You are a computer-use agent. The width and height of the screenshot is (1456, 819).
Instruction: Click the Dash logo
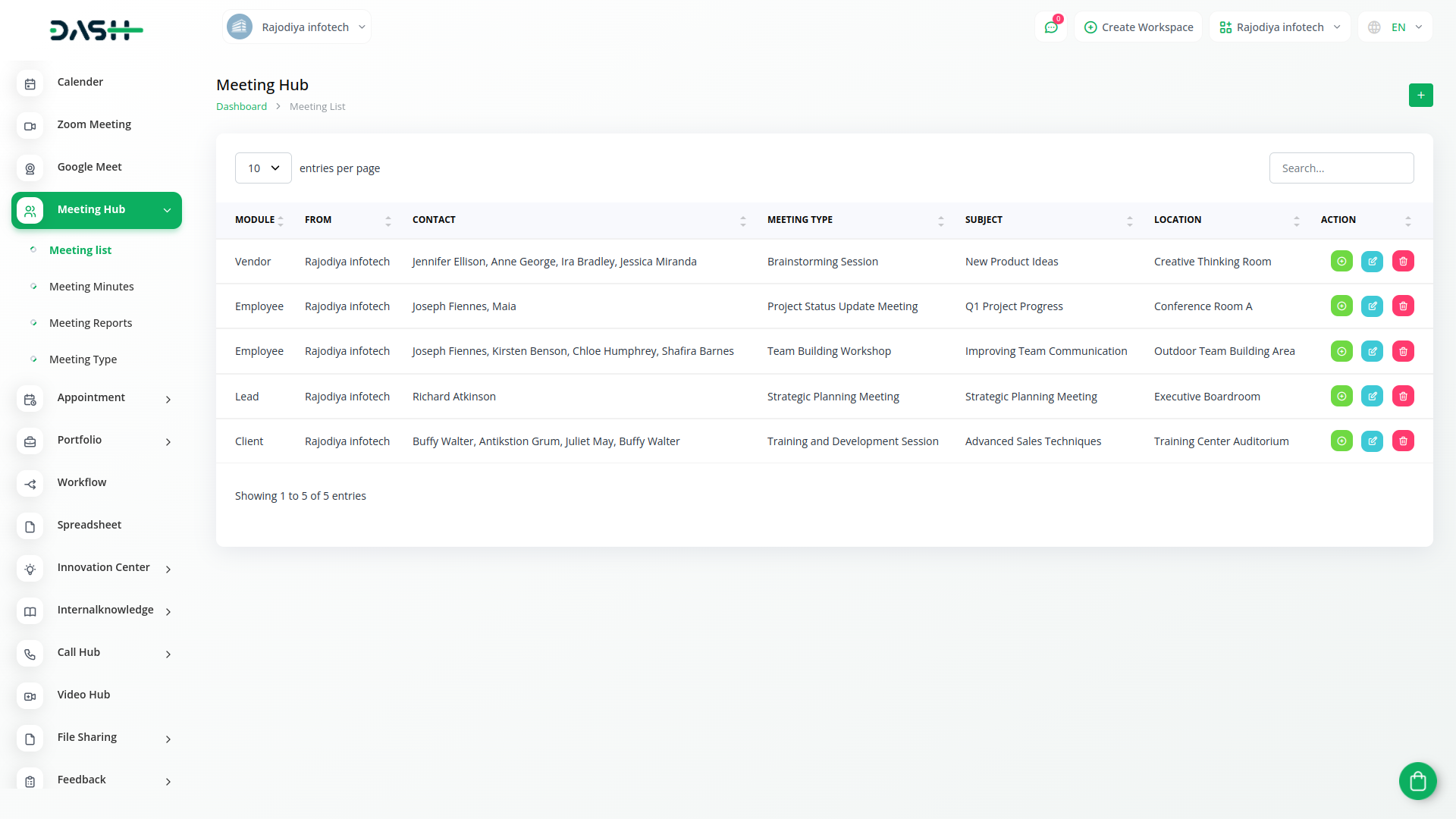[96, 30]
